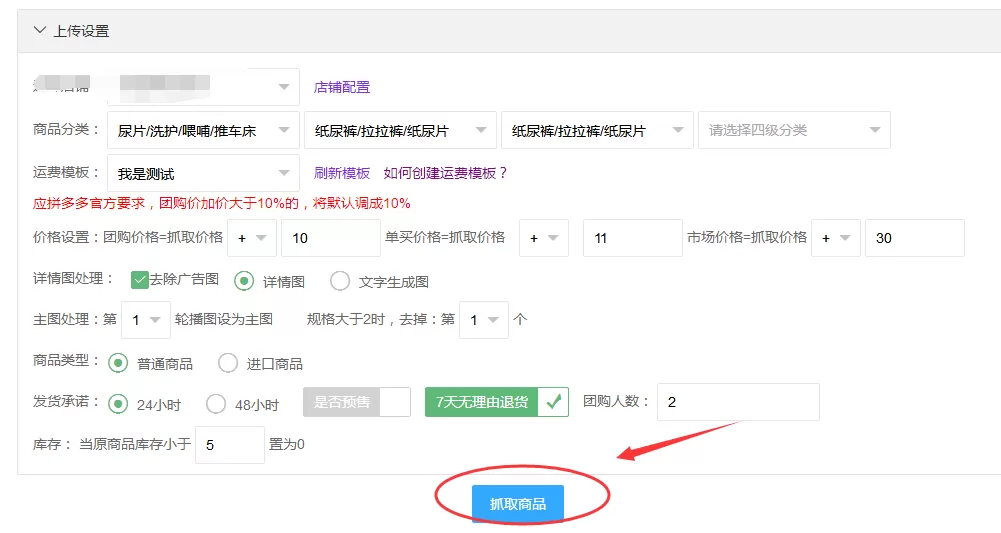Collapse the 上传设置 section chevron
1001x533 pixels.
(40, 30)
